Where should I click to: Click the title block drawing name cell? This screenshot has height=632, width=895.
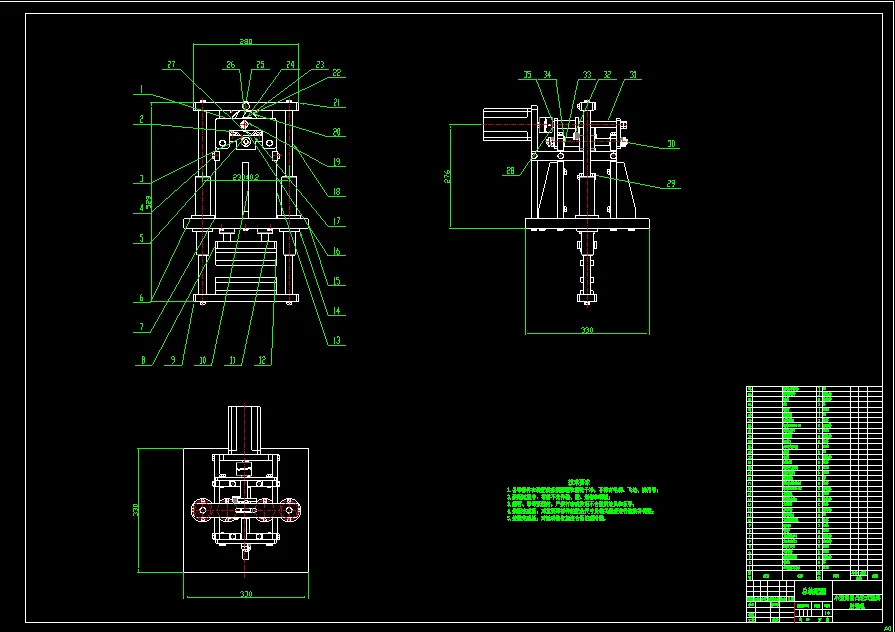tap(813, 591)
